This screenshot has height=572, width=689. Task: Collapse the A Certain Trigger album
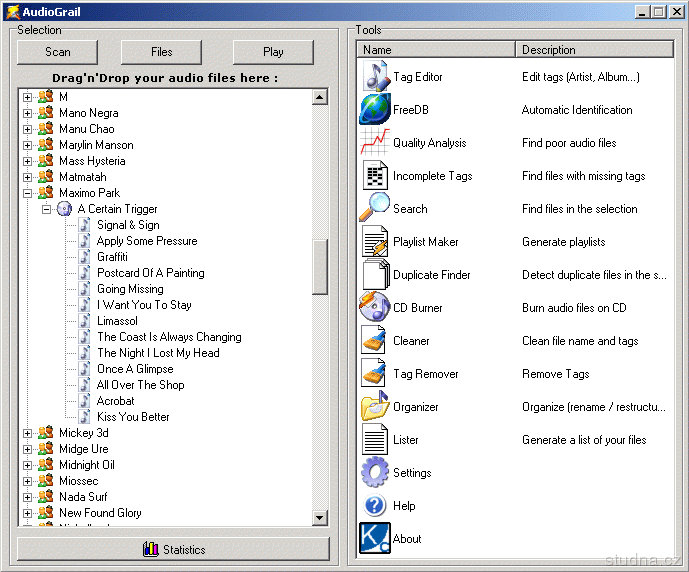(46, 209)
